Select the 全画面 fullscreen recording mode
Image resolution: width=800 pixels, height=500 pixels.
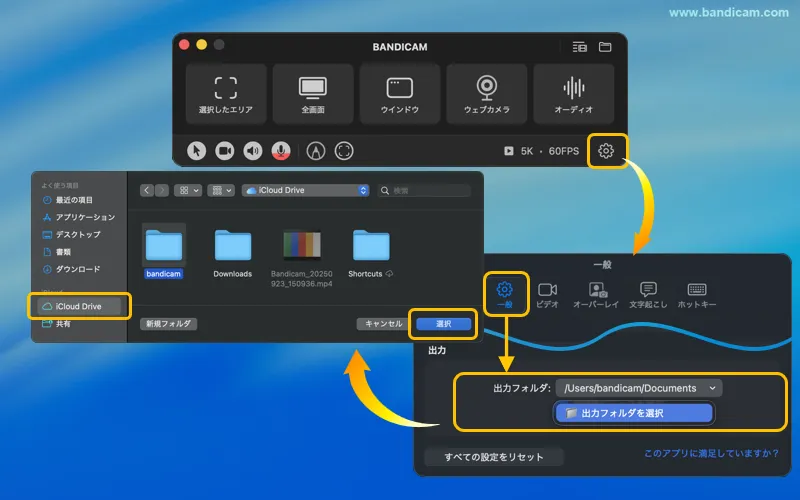point(313,94)
